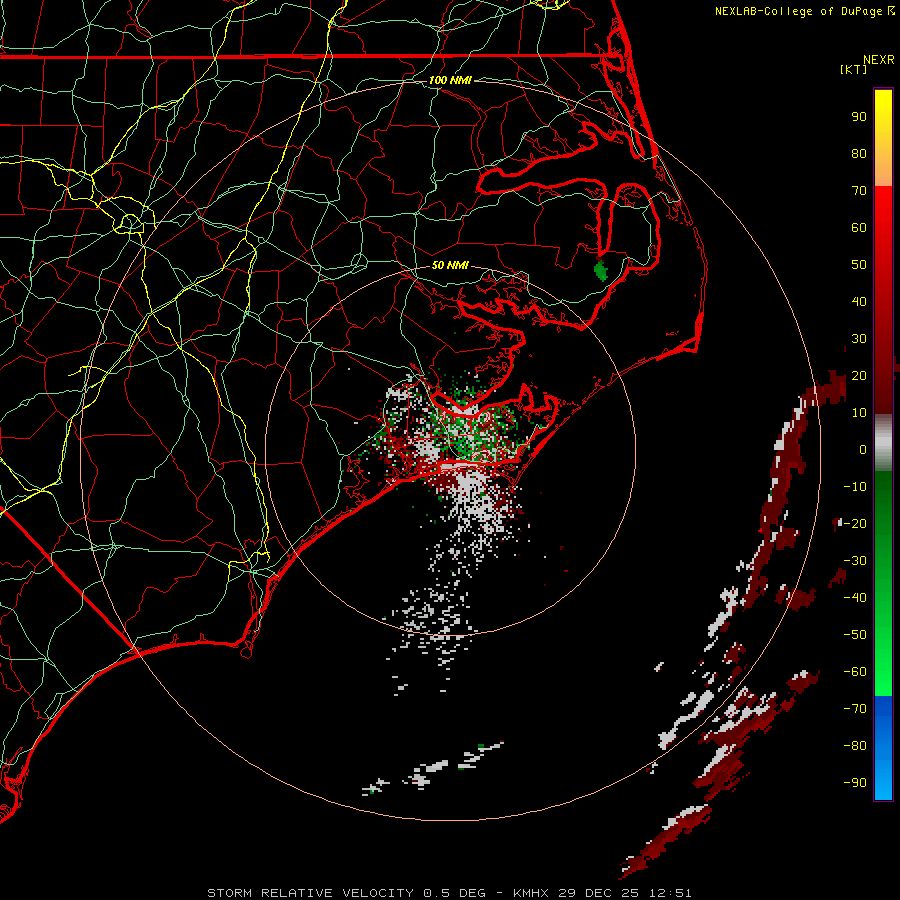
Task: Click the -20 knot scale value
Action: point(855,523)
